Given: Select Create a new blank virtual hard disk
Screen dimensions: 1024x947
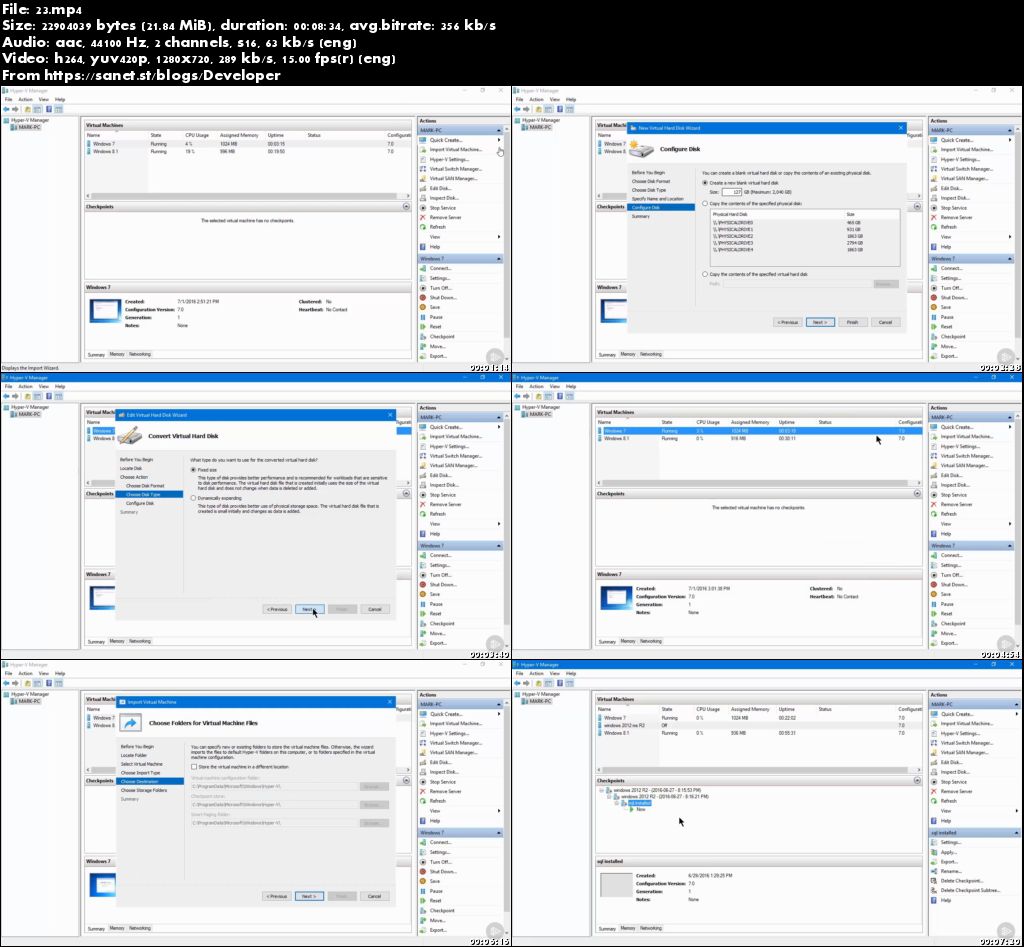Looking at the screenshot, I should pos(705,183).
